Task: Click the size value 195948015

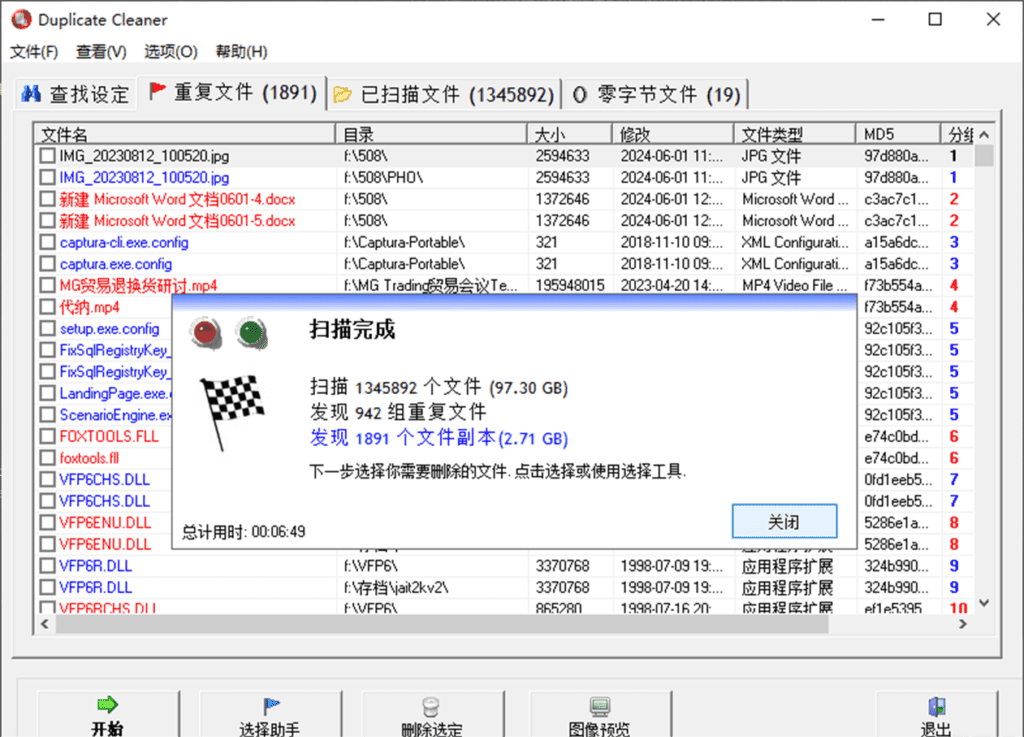Action: 570,285
